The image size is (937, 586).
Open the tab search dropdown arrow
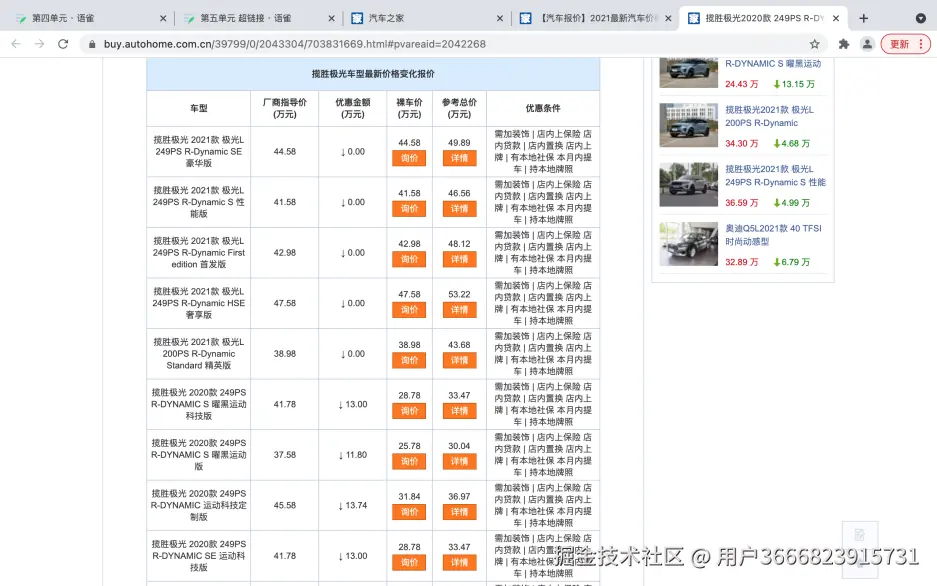921,19
